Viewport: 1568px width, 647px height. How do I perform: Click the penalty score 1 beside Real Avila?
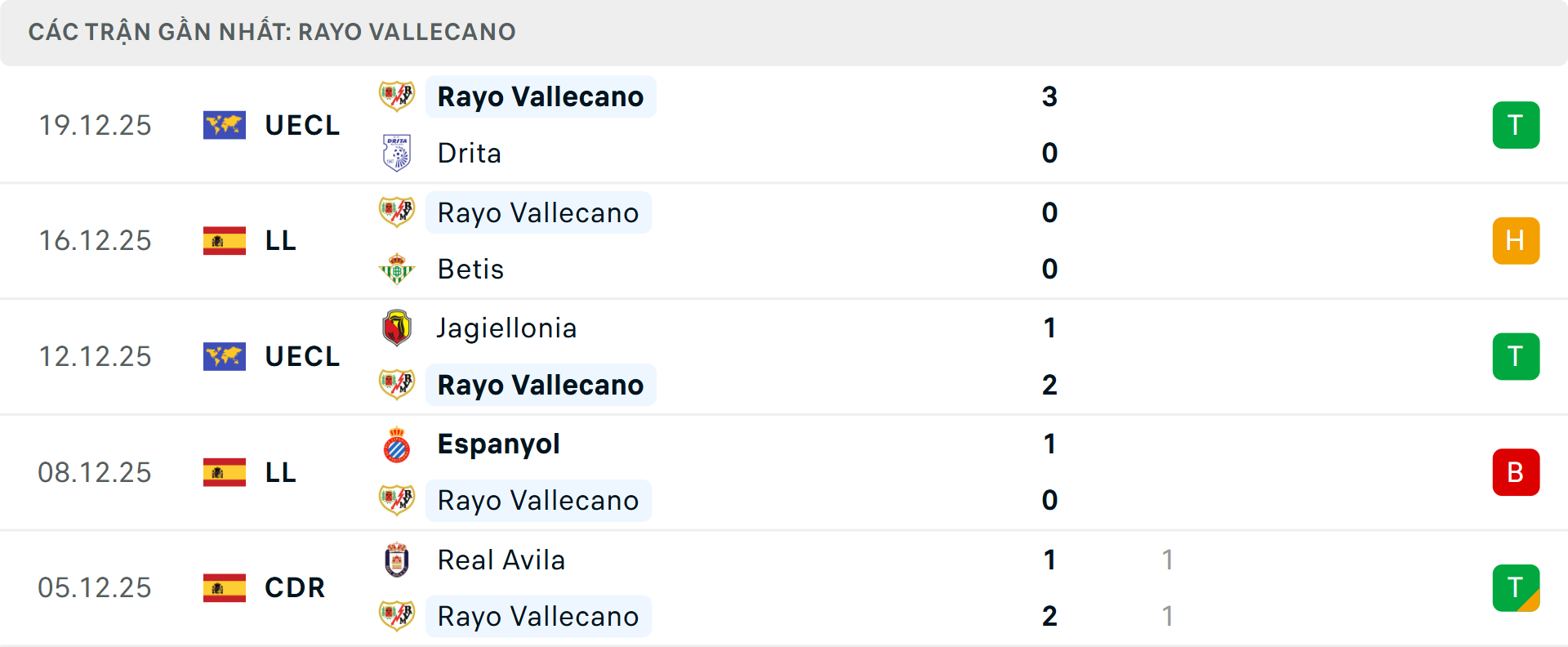1169,560
